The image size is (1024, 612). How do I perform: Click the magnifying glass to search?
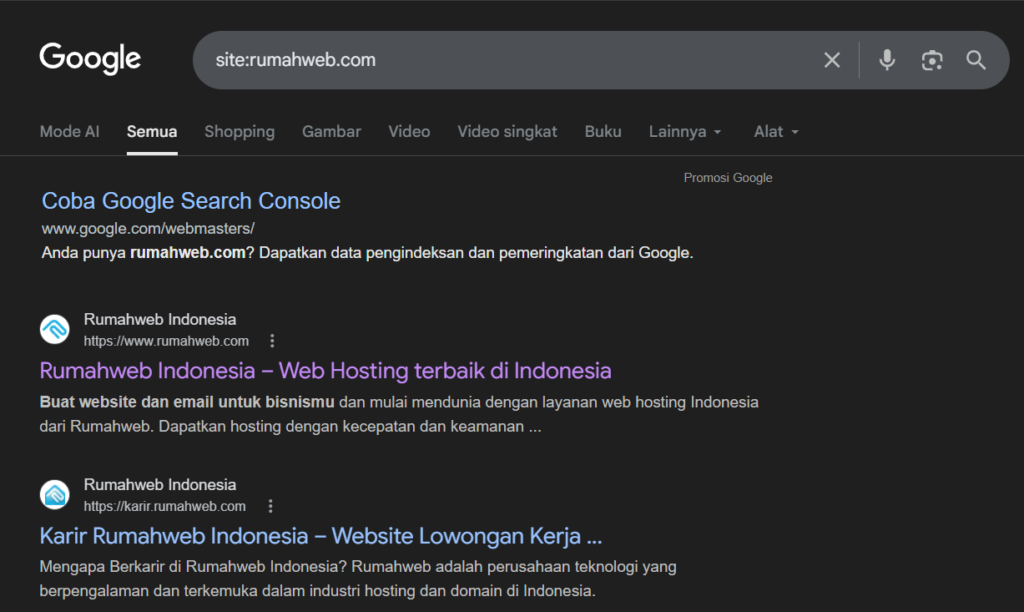(x=975, y=60)
